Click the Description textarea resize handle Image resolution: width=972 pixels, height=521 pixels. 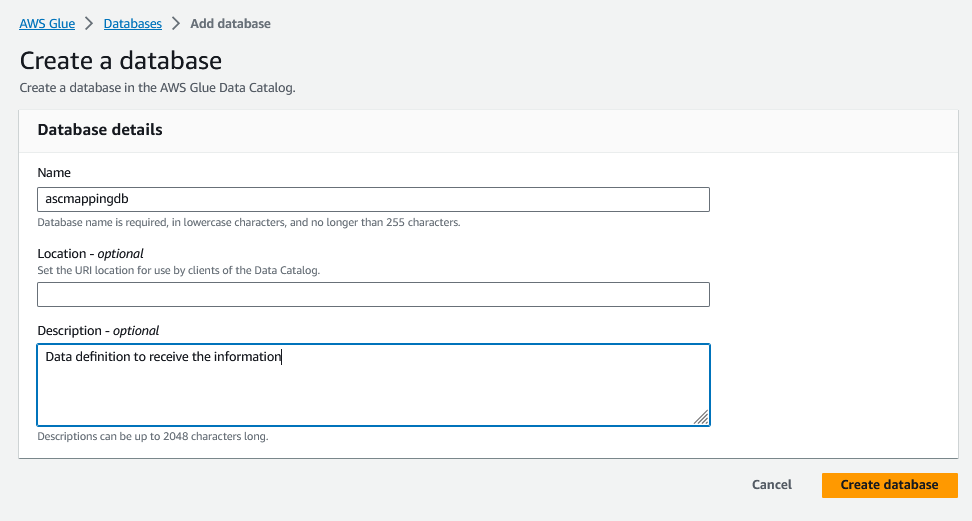click(x=701, y=417)
